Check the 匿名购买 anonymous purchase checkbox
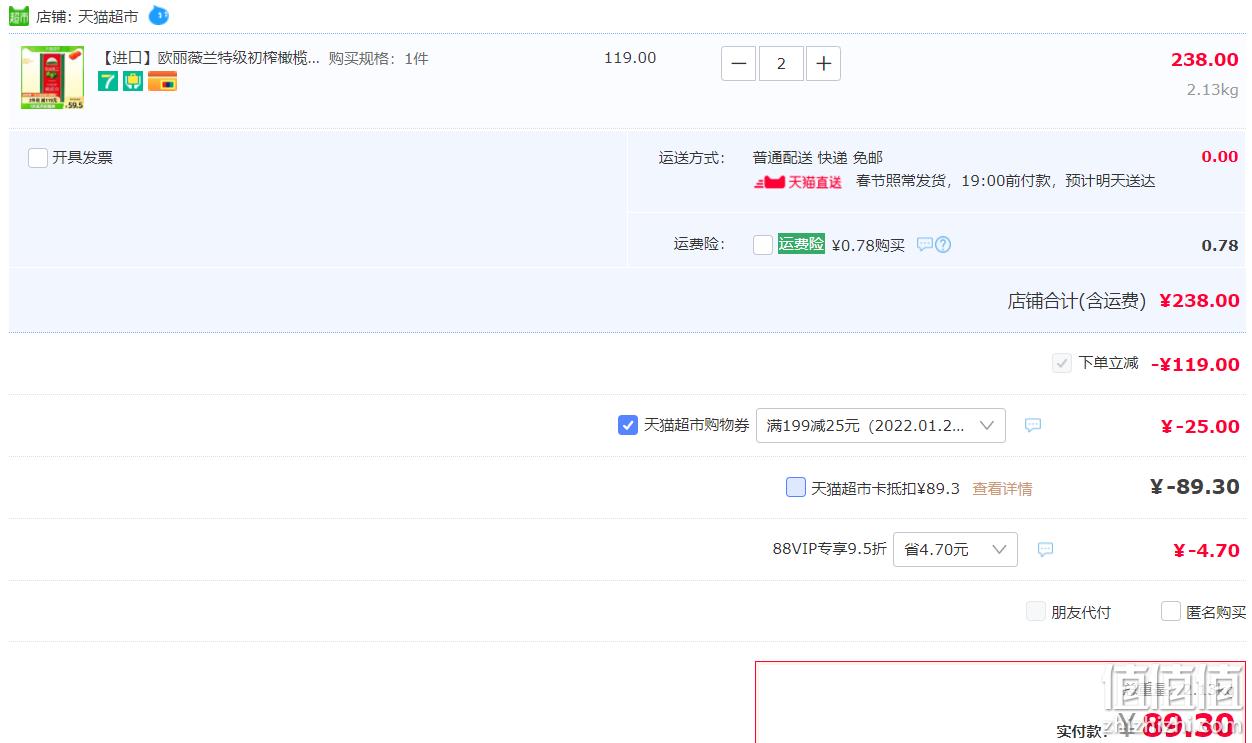 [x=1171, y=611]
